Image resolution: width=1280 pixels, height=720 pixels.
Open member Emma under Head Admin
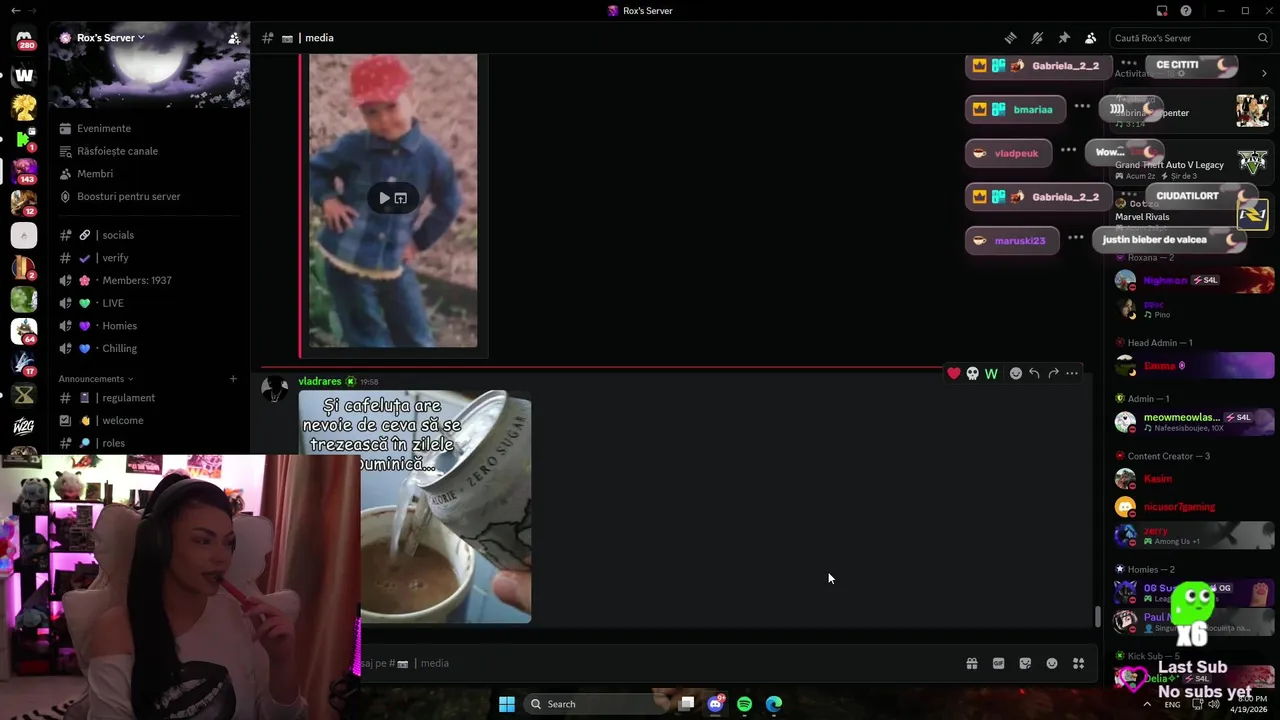click(1194, 366)
